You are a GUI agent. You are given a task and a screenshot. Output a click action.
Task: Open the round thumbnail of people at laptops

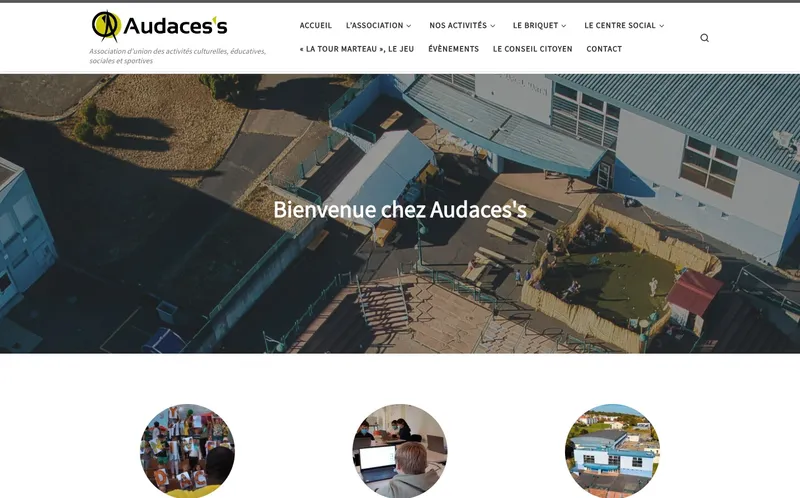click(x=399, y=451)
